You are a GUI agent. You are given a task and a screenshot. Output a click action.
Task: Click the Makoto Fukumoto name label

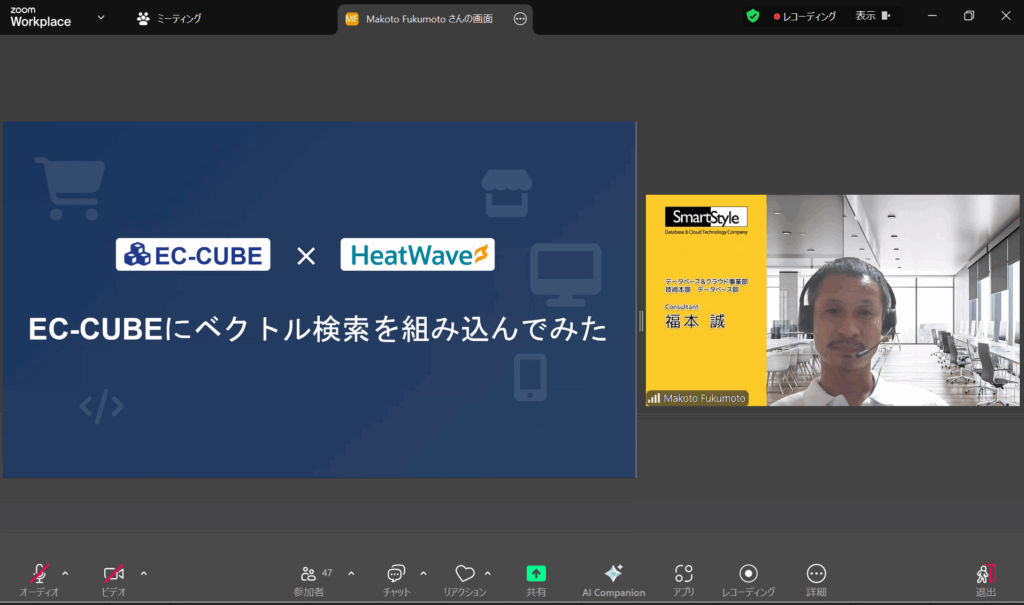pos(697,398)
